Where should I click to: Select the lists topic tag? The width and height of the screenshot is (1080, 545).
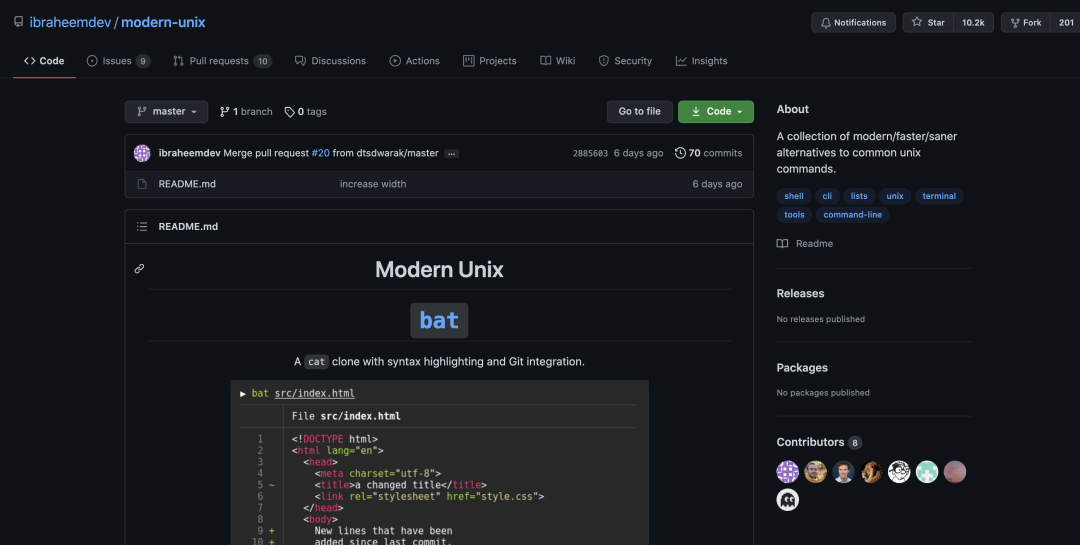pyautogui.click(x=859, y=196)
